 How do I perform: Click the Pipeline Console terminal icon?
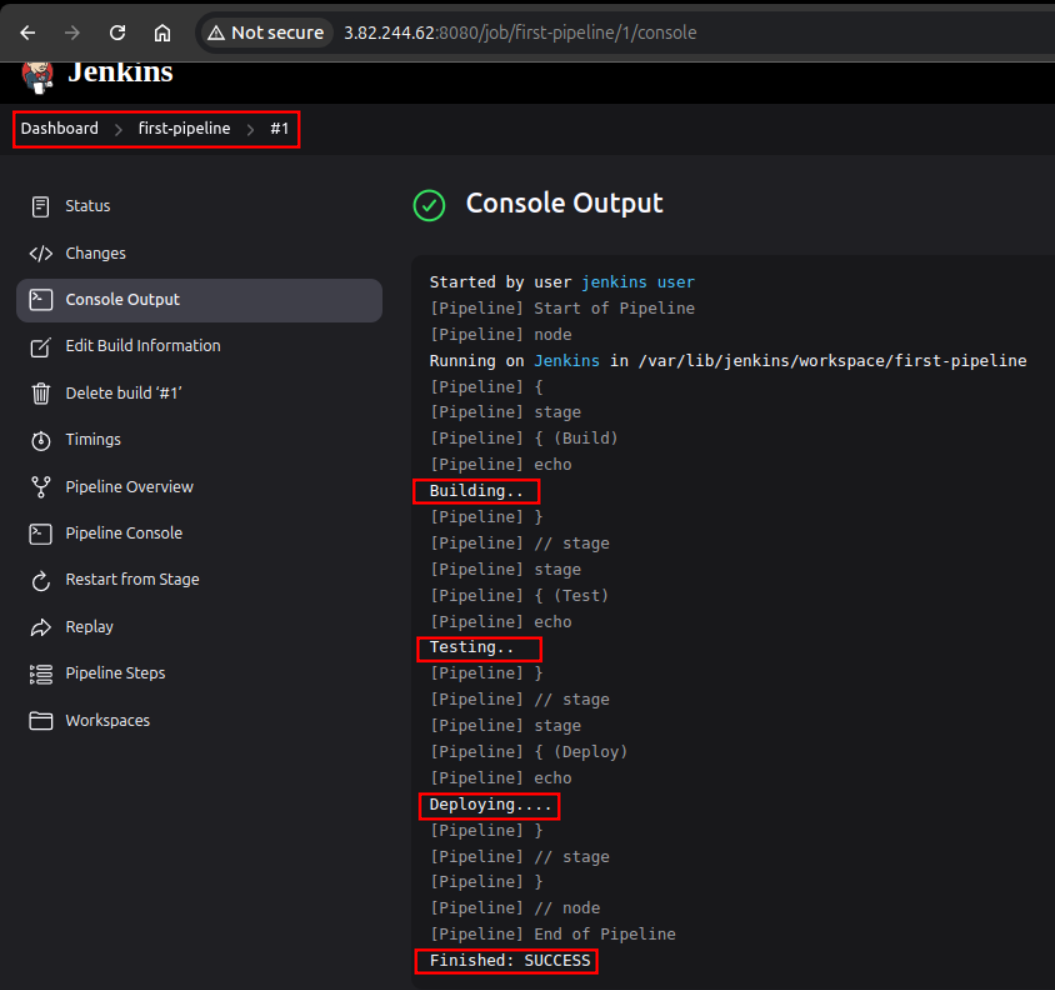(x=40, y=534)
